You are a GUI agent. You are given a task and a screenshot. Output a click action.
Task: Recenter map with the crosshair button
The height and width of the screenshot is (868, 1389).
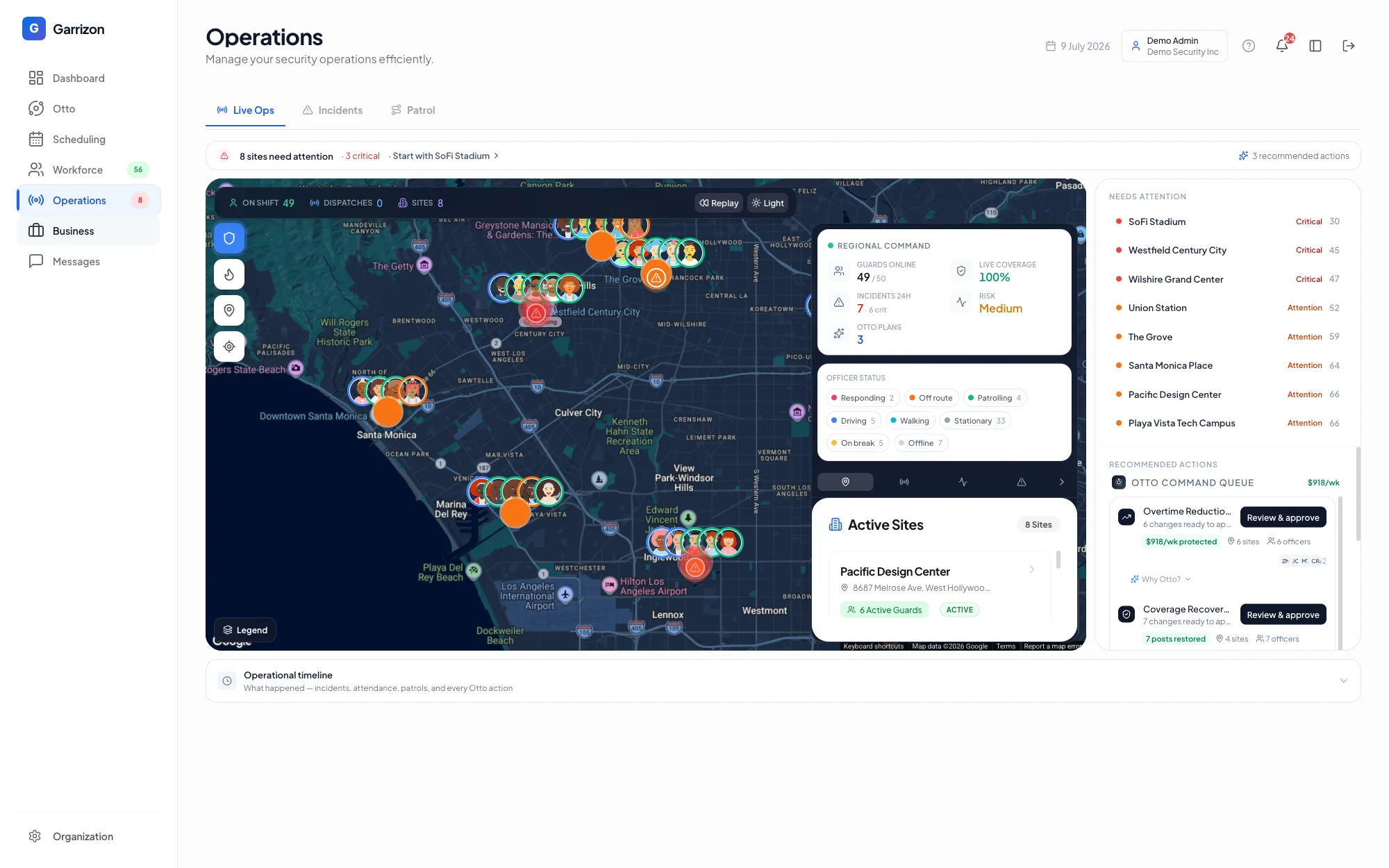pos(229,347)
